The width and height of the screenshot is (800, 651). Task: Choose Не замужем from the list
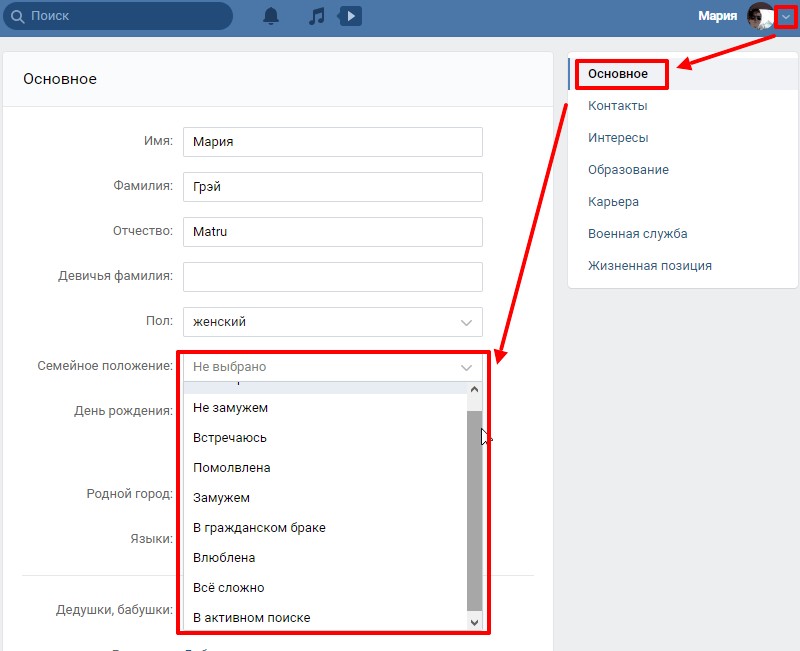(x=325, y=408)
